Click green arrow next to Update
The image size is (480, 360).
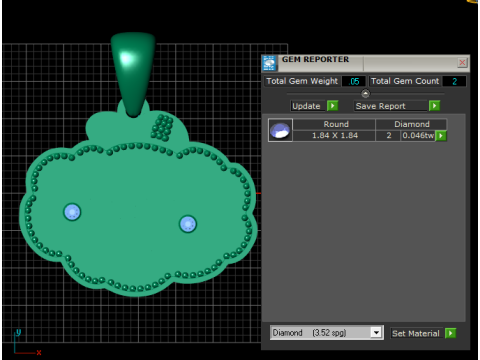[x=333, y=106]
